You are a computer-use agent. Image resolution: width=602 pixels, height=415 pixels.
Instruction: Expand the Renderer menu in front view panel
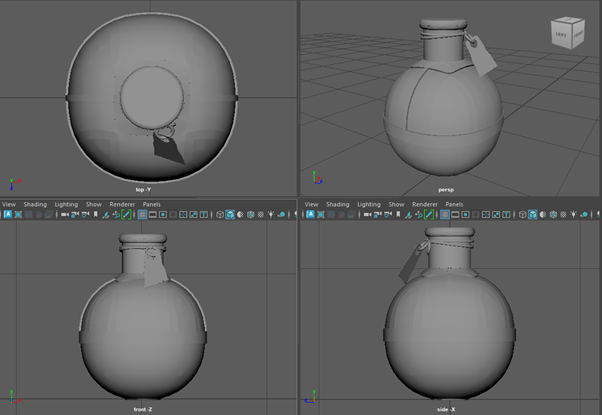click(121, 204)
